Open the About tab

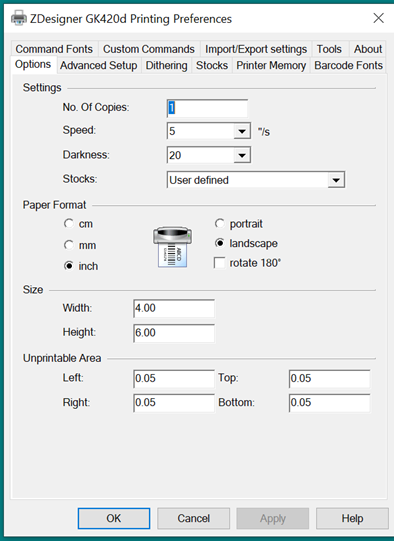[x=368, y=49]
